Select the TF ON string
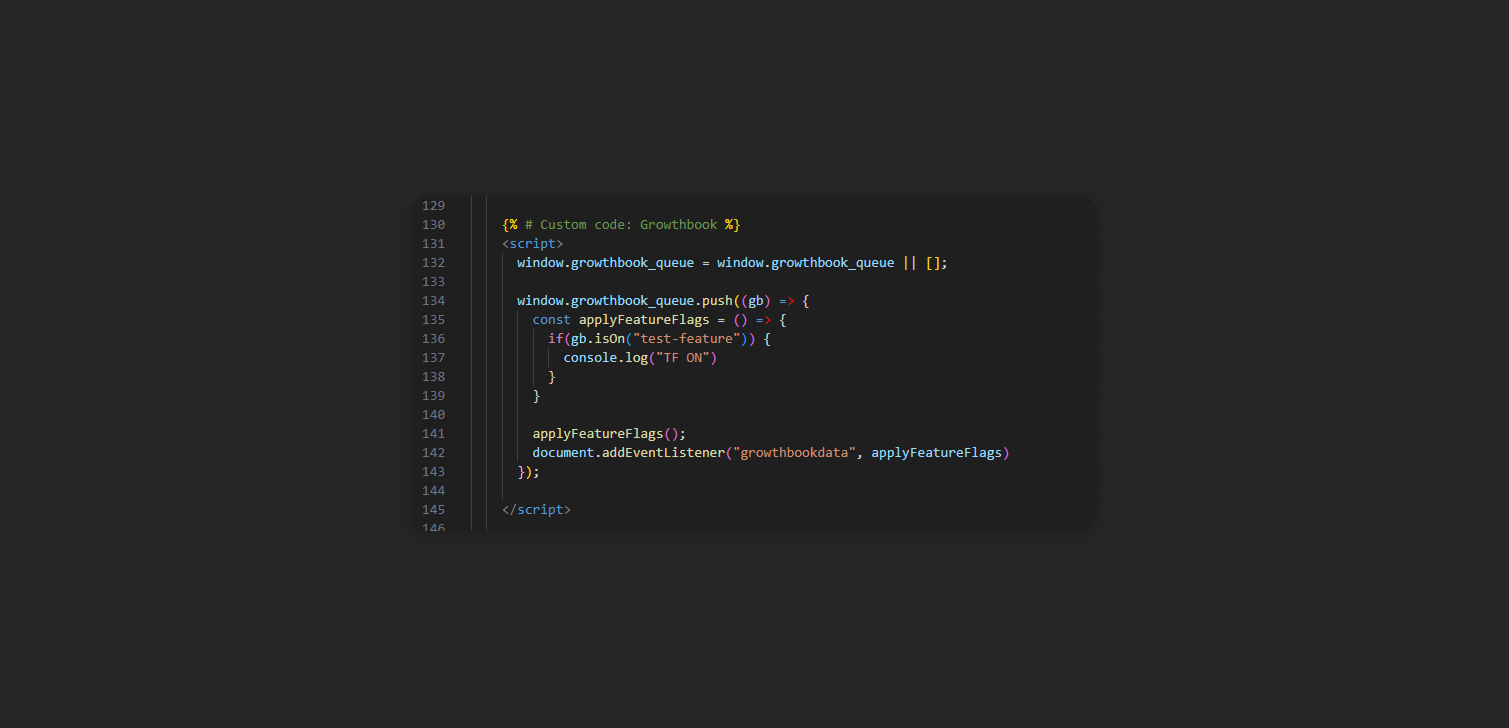This screenshot has width=1509, height=728. (688, 357)
